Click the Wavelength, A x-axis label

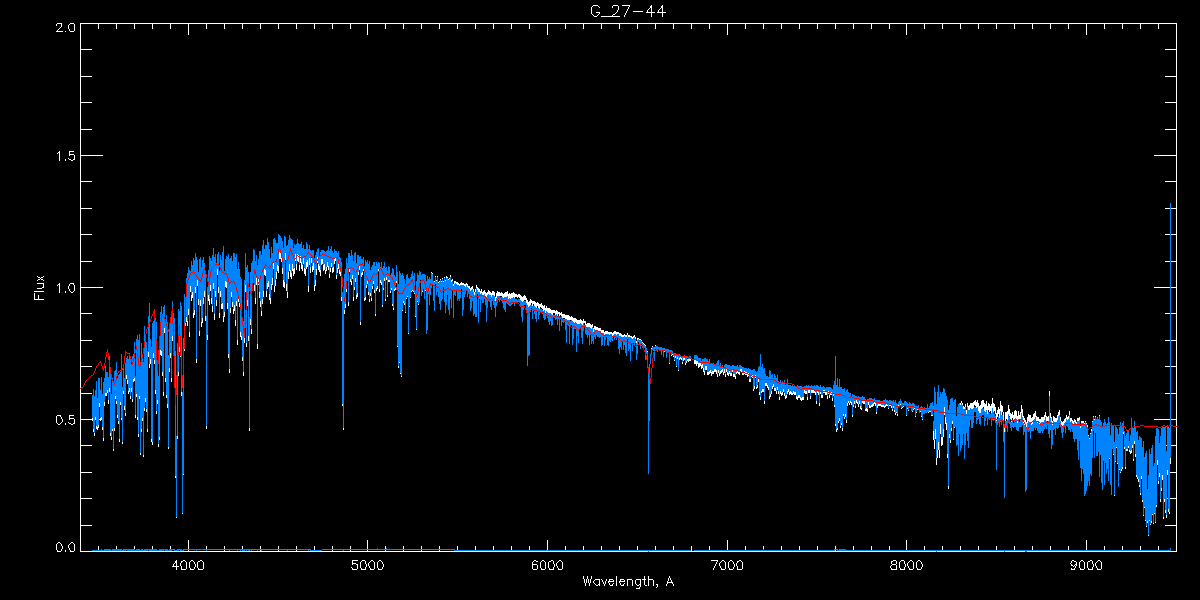627,581
